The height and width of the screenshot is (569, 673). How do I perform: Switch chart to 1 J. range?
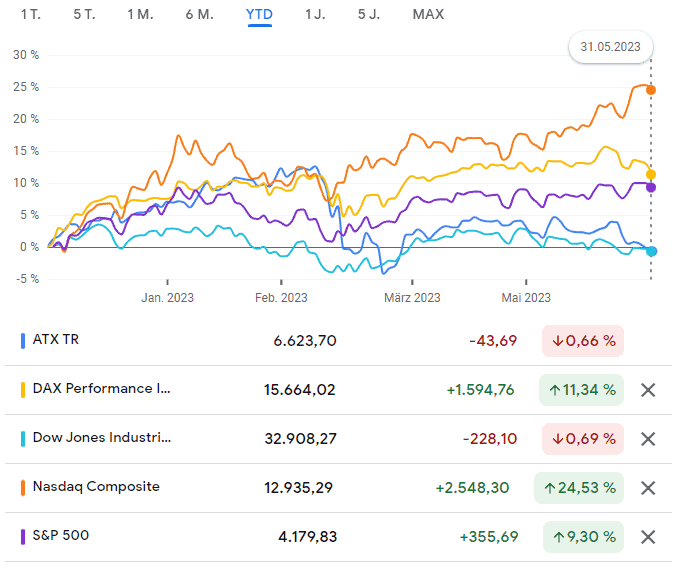coord(315,15)
